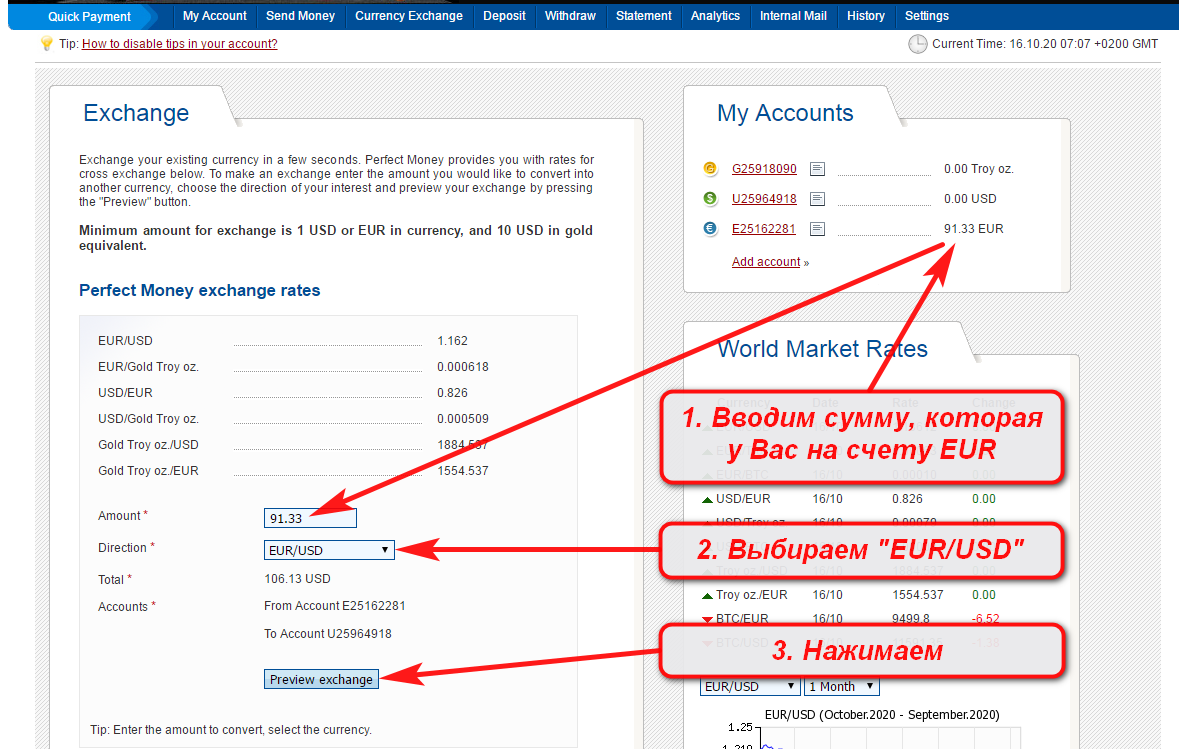Click the Preview exchange button
This screenshot has width=1179, height=749.
point(321,679)
